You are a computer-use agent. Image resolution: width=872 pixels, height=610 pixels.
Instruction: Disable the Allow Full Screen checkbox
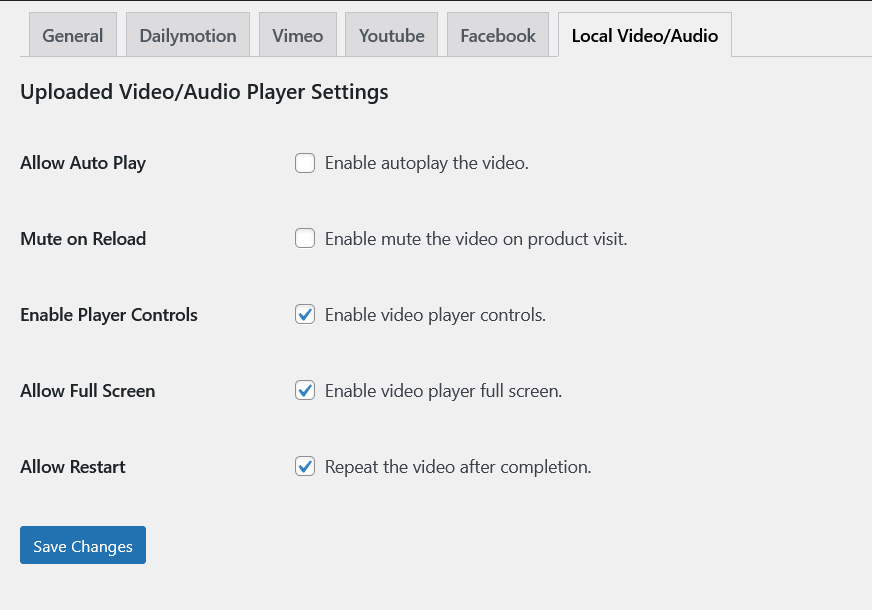click(x=305, y=391)
